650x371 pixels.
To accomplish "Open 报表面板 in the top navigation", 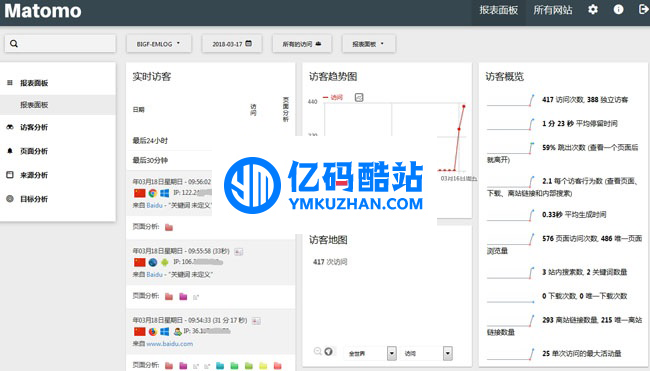I will pos(499,10).
